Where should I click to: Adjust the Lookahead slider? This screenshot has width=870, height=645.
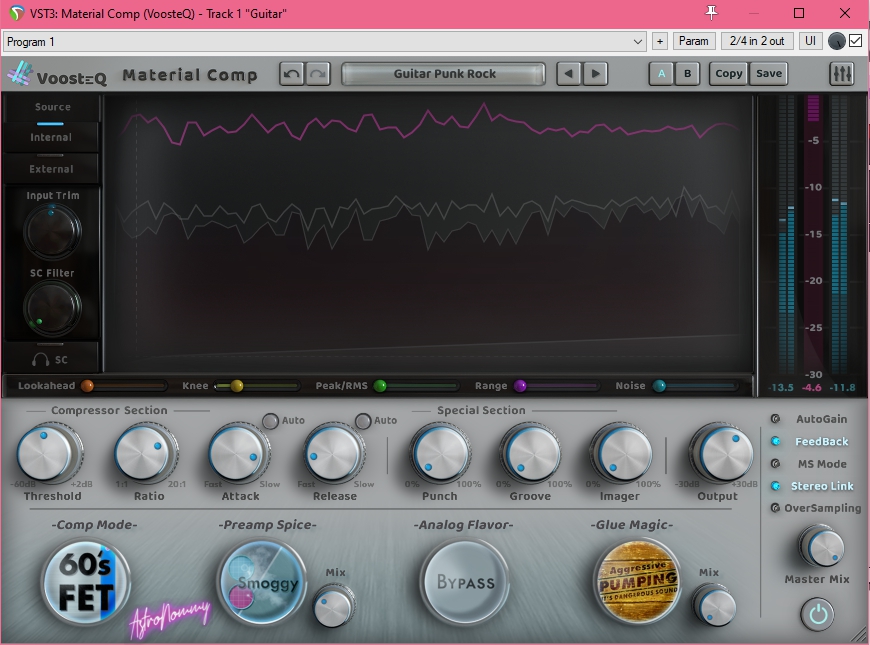coord(123,386)
